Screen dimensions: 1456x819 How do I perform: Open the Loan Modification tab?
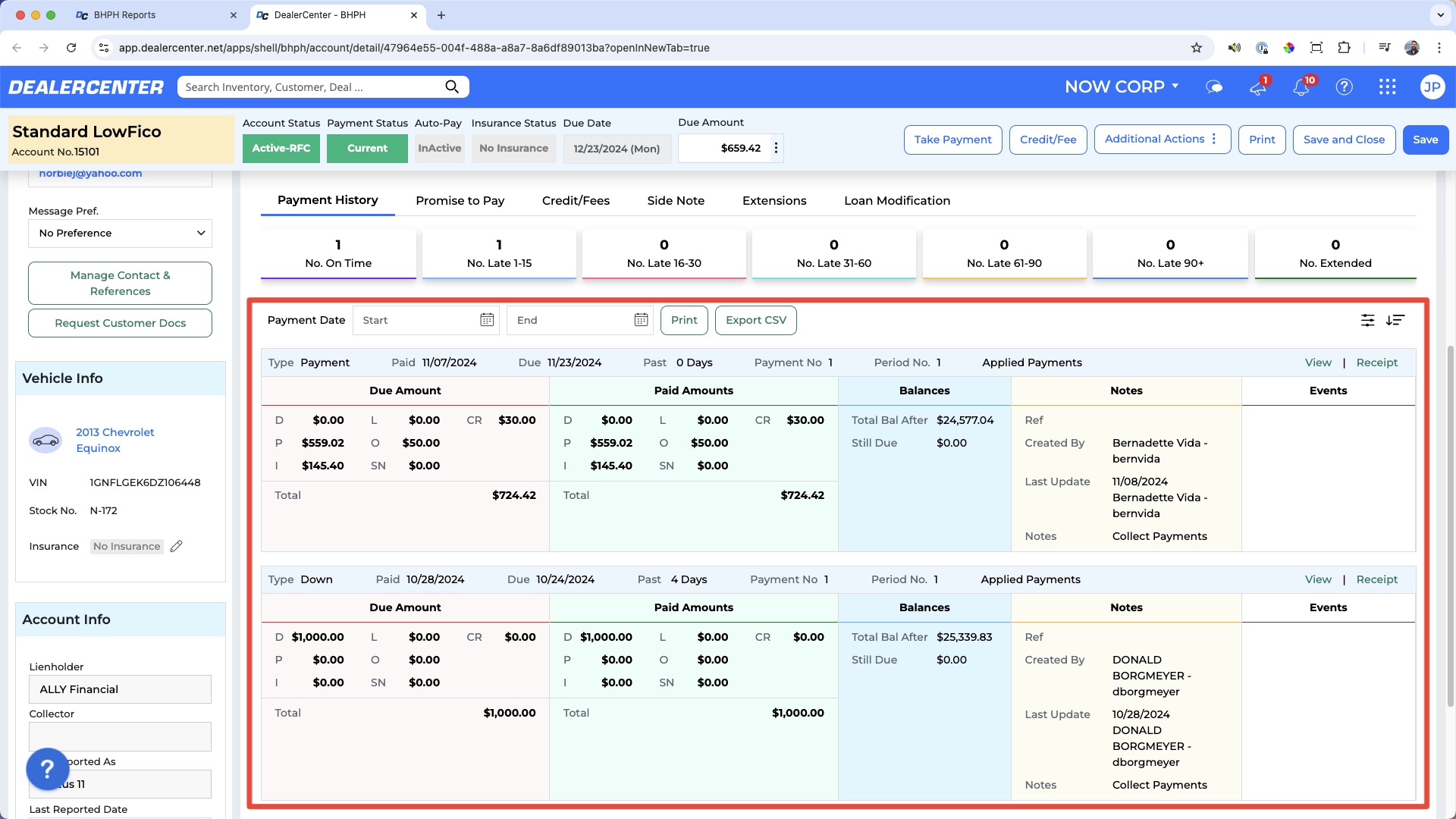click(x=897, y=201)
